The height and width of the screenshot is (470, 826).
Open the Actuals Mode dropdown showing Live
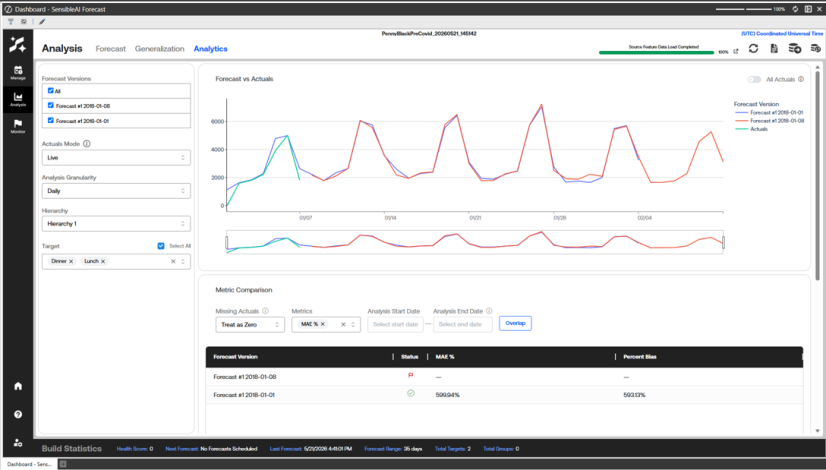pyautogui.click(x=116, y=158)
